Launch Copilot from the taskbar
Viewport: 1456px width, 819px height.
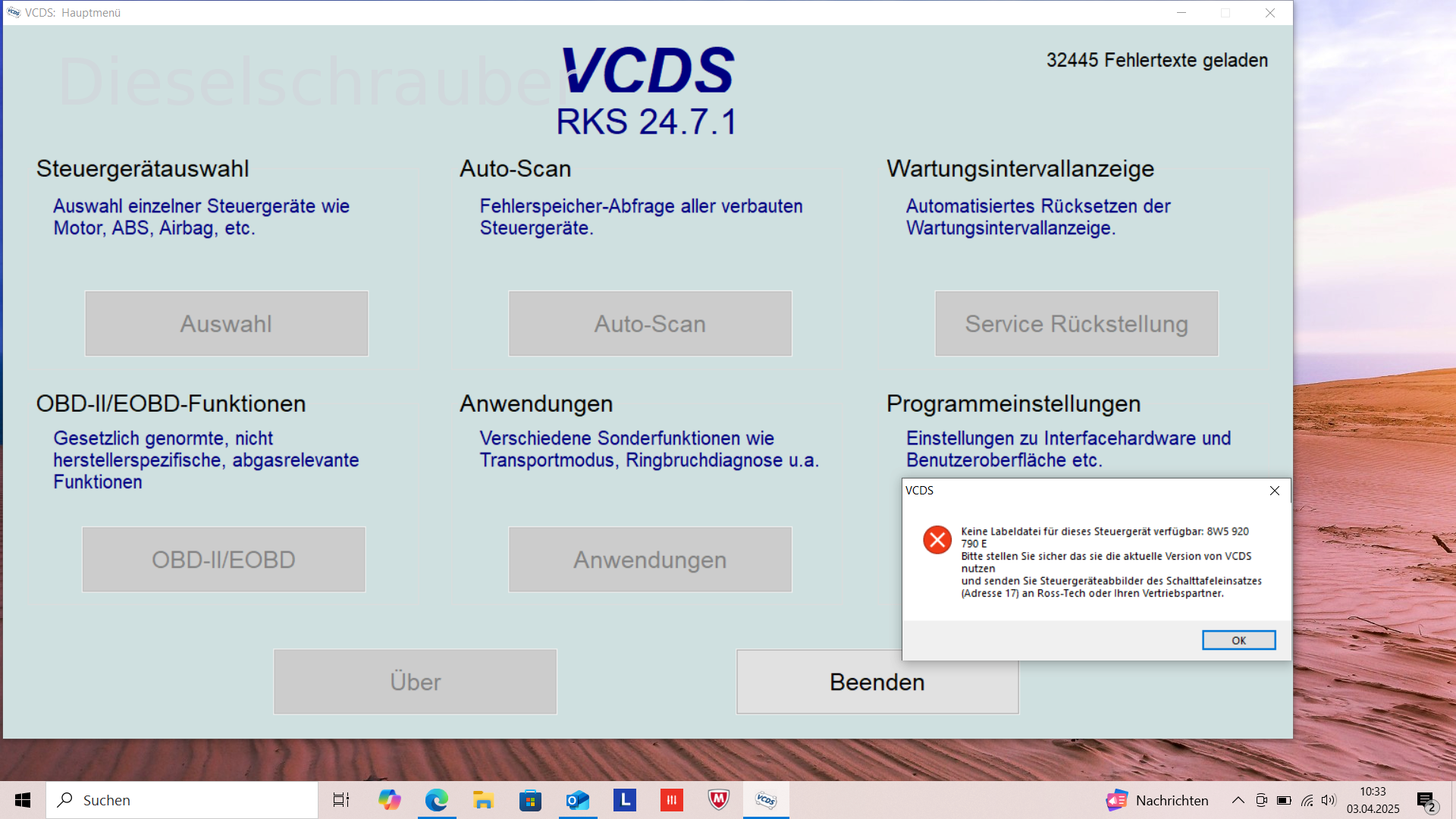pyautogui.click(x=390, y=800)
